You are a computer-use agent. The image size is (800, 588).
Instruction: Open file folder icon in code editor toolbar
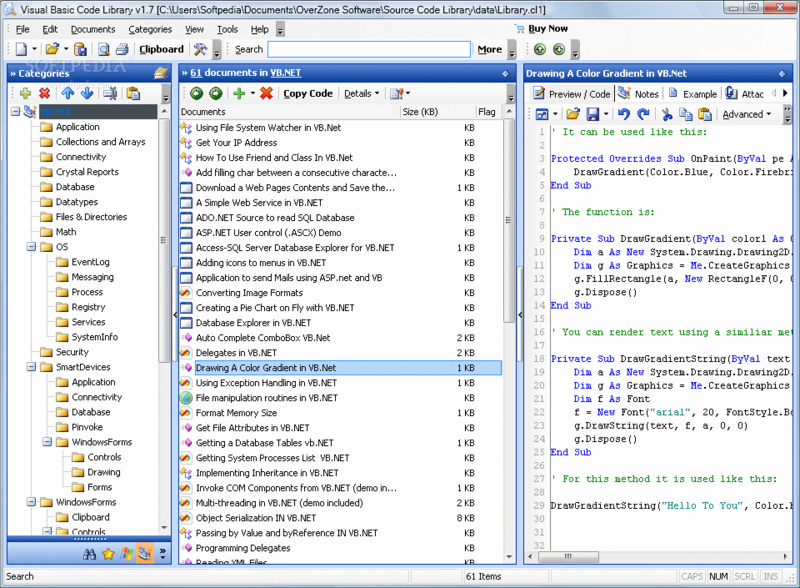pyautogui.click(x=573, y=114)
